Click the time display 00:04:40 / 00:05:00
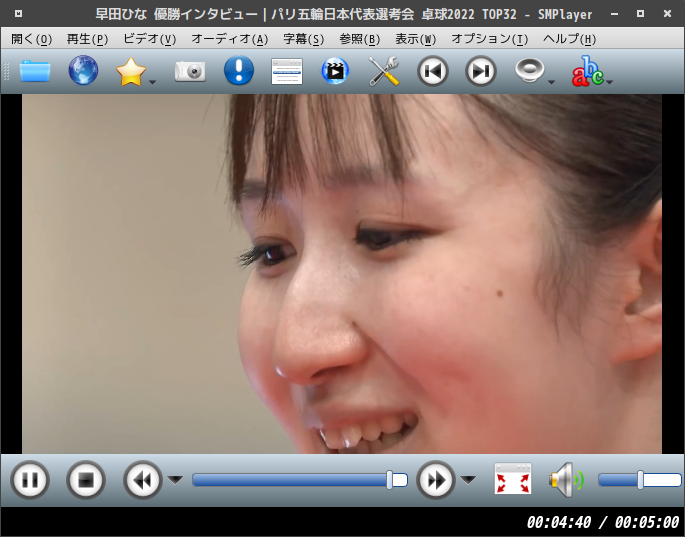 pyautogui.click(x=602, y=522)
